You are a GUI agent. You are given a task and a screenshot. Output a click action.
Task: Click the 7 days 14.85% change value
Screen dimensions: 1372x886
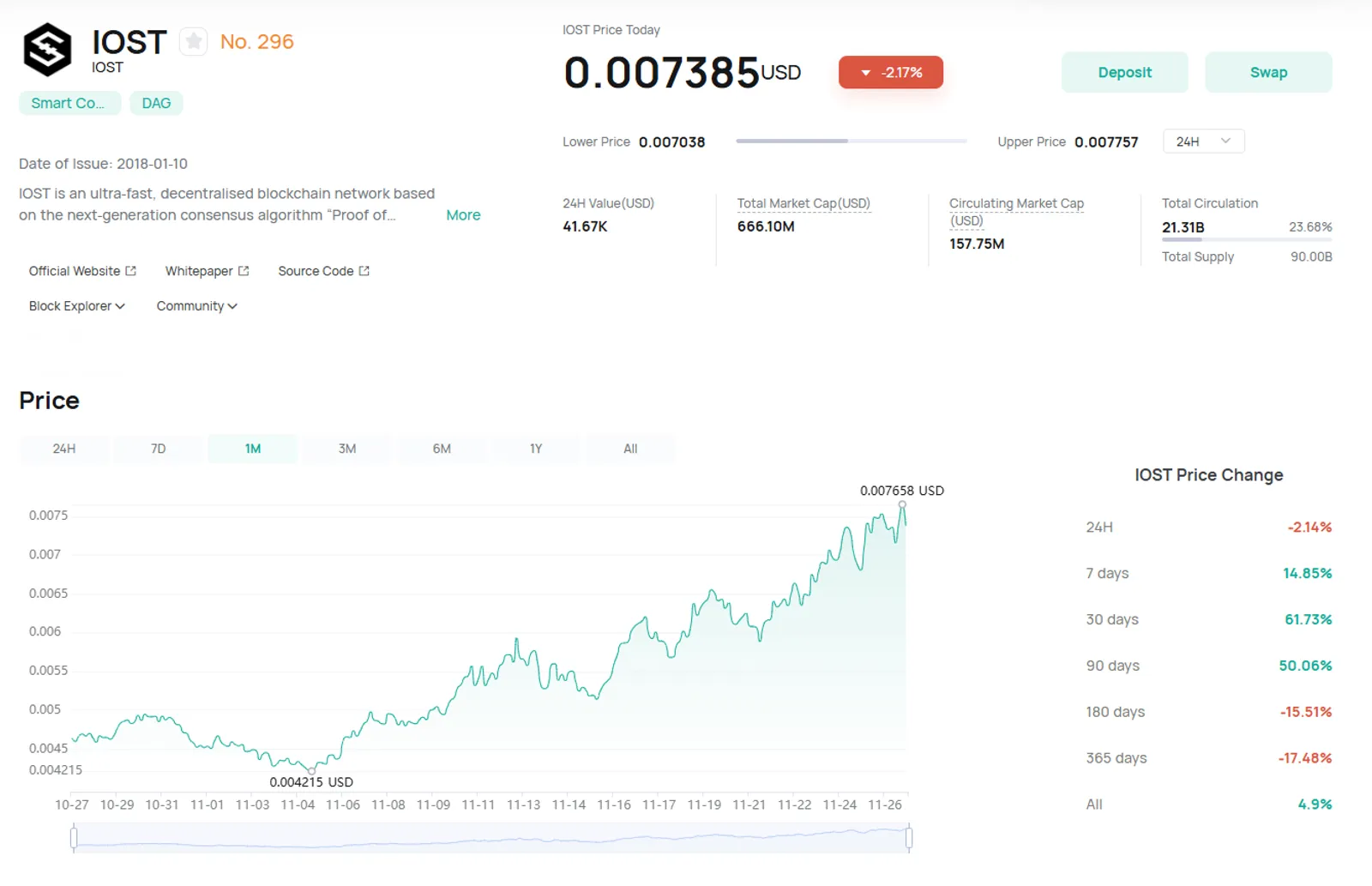tap(1307, 574)
